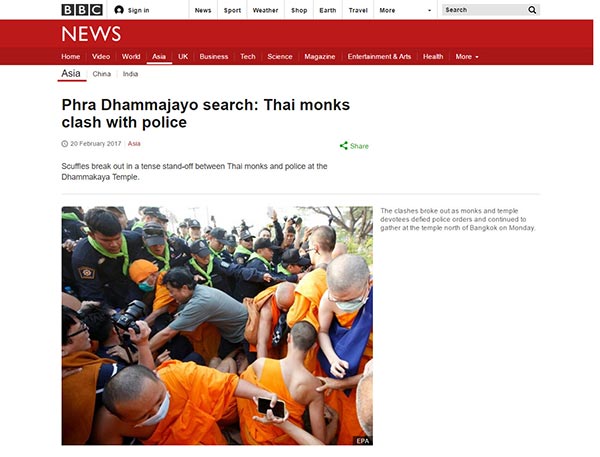Open the Health news section
This screenshot has height=457, width=600.
[x=433, y=57]
